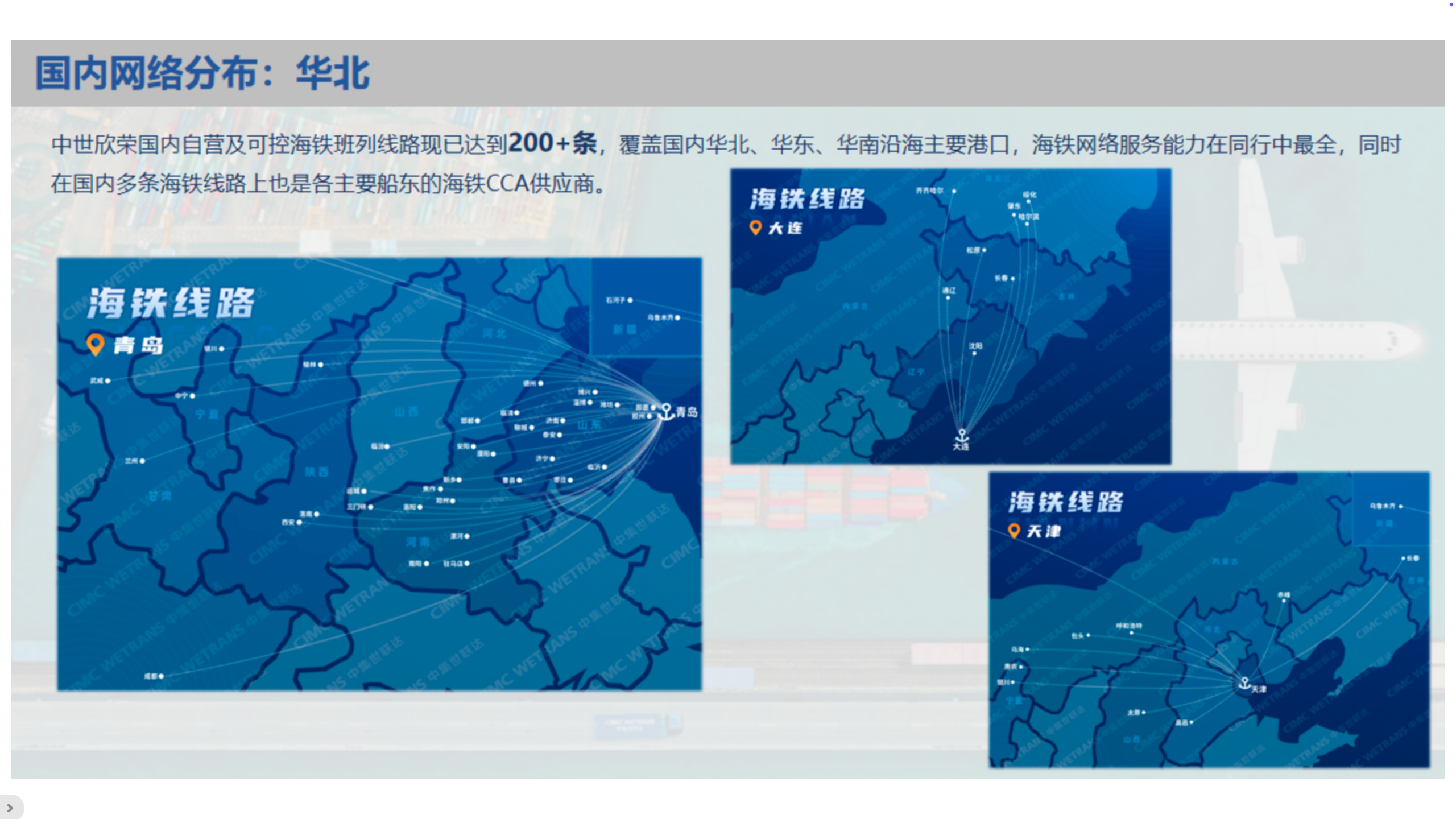The width and height of the screenshot is (1456, 819).
Task: Click the orange location pin beside 天津
Action: tap(1014, 531)
